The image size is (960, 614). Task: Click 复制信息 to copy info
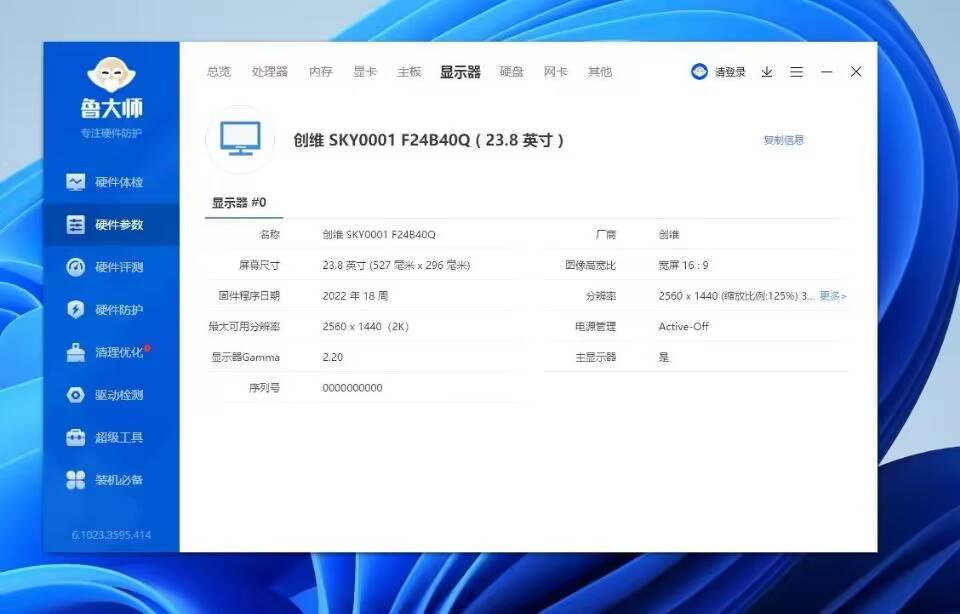784,140
